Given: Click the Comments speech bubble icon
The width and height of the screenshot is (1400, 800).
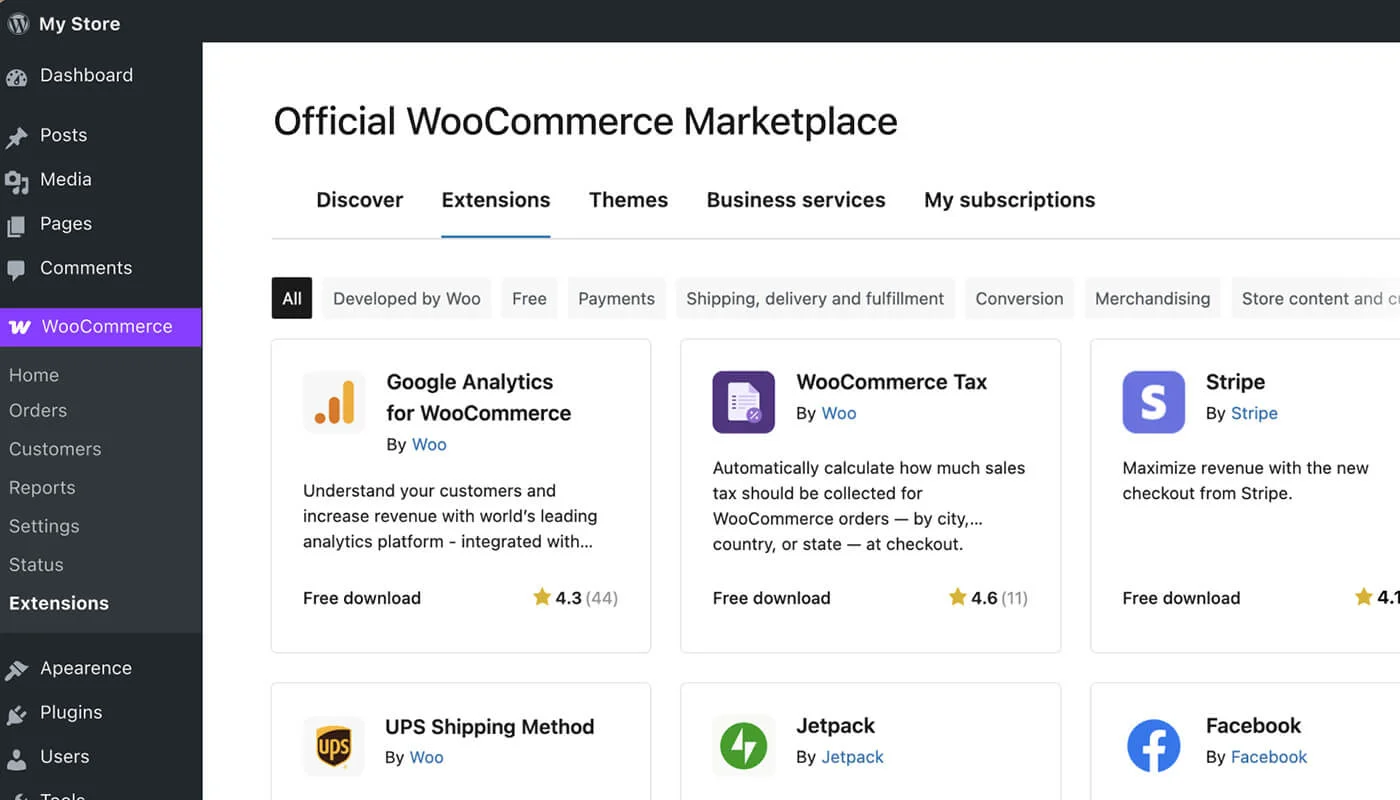Looking at the screenshot, I should click(18, 268).
